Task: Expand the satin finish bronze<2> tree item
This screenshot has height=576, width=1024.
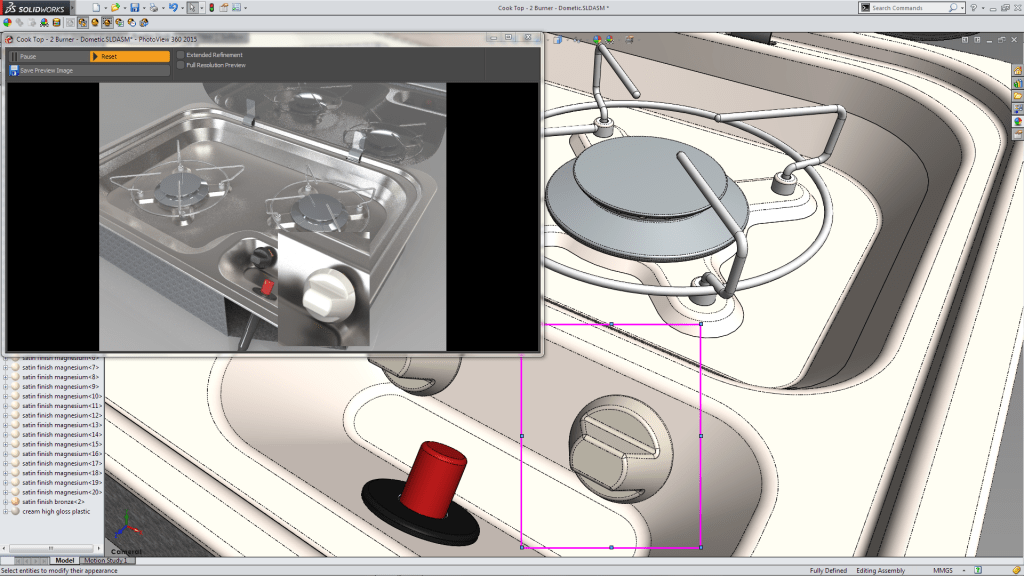Action: 6,501
